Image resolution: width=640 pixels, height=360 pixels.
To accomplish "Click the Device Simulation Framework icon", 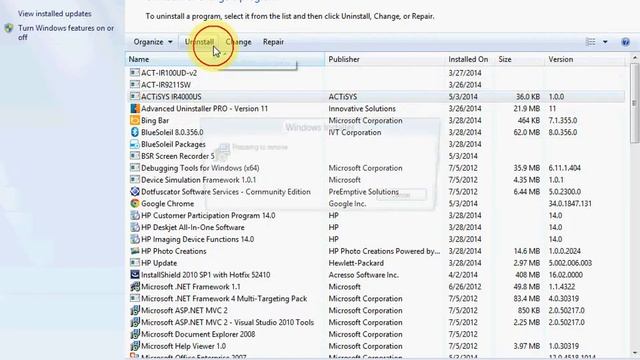I will [x=135, y=180].
